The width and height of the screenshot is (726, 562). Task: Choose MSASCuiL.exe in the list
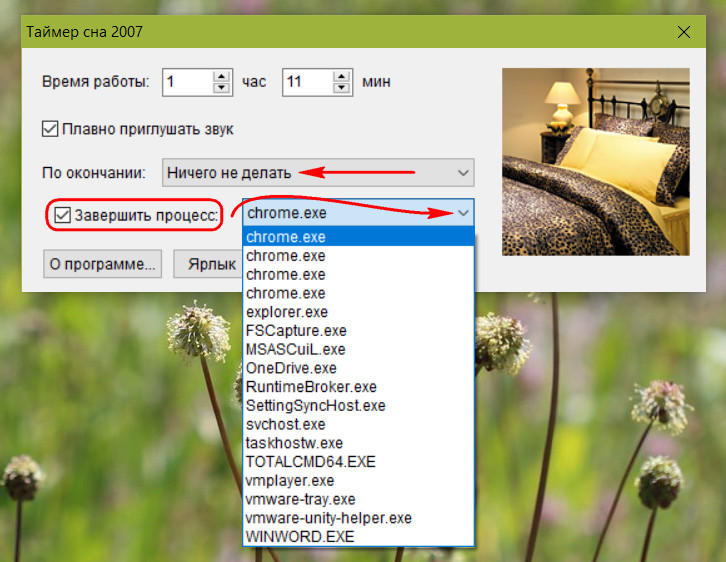click(x=358, y=349)
